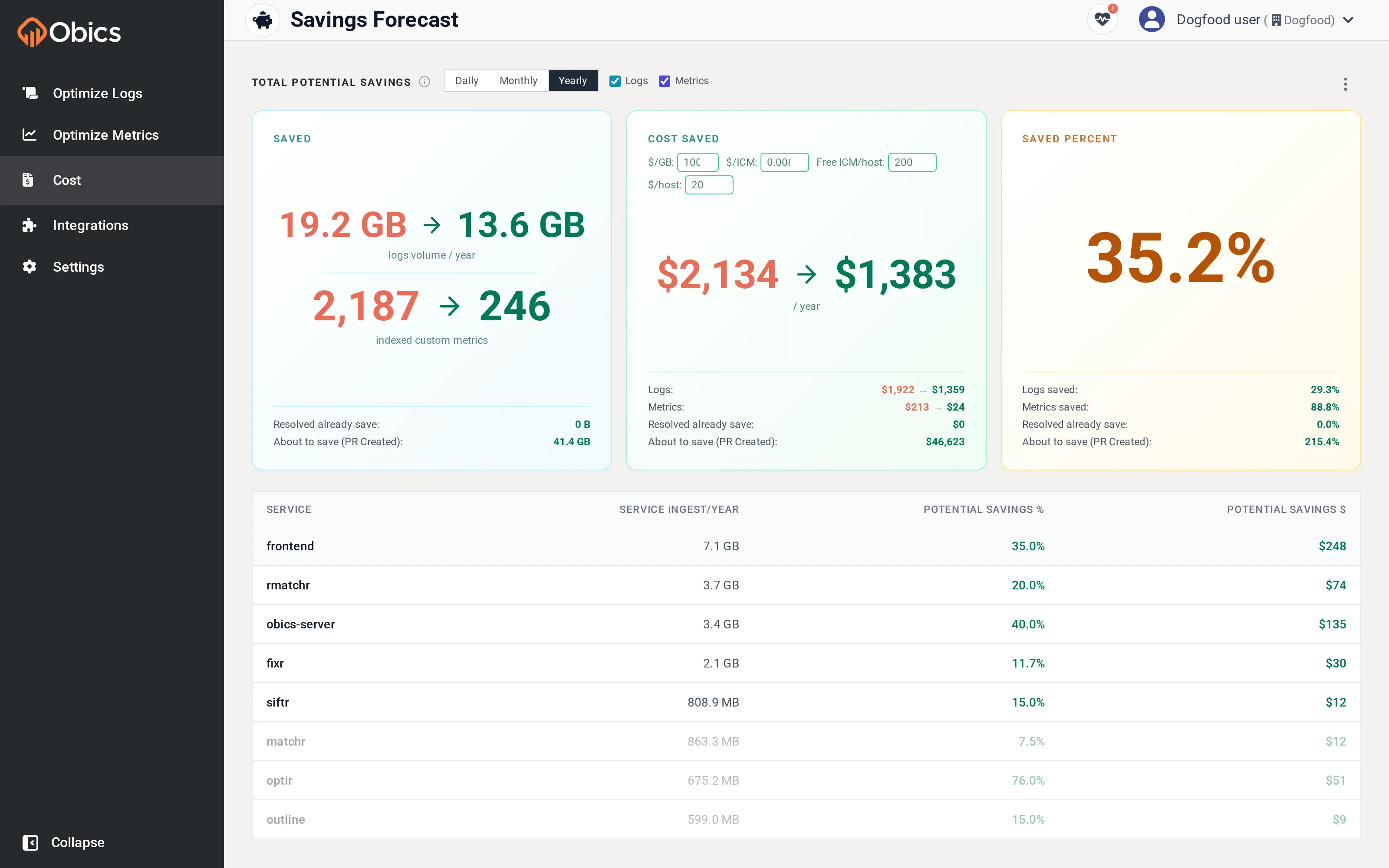The width and height of the screenshot is (1389, 868).
Task: Click the 19.2 GB logs volume figure
Action: [343, 224]
